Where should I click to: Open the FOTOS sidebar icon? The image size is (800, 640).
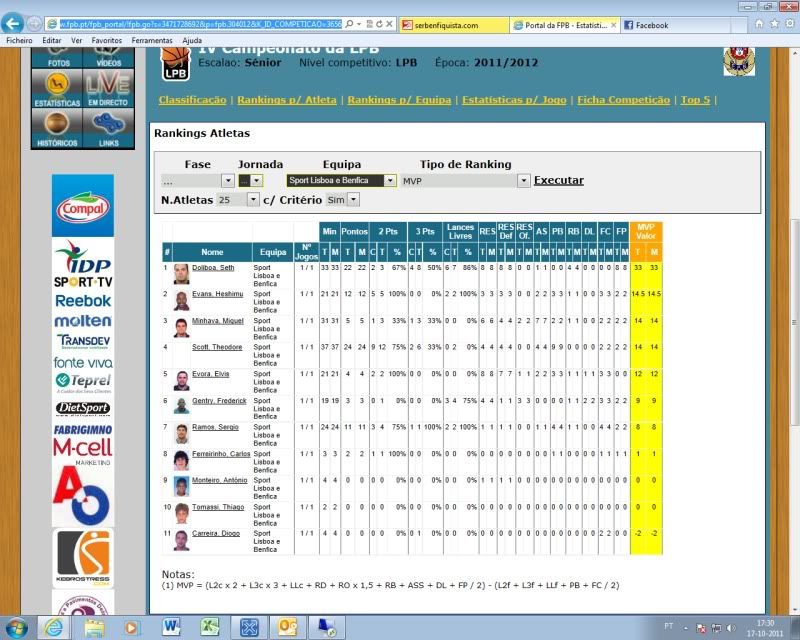(57, 58)
